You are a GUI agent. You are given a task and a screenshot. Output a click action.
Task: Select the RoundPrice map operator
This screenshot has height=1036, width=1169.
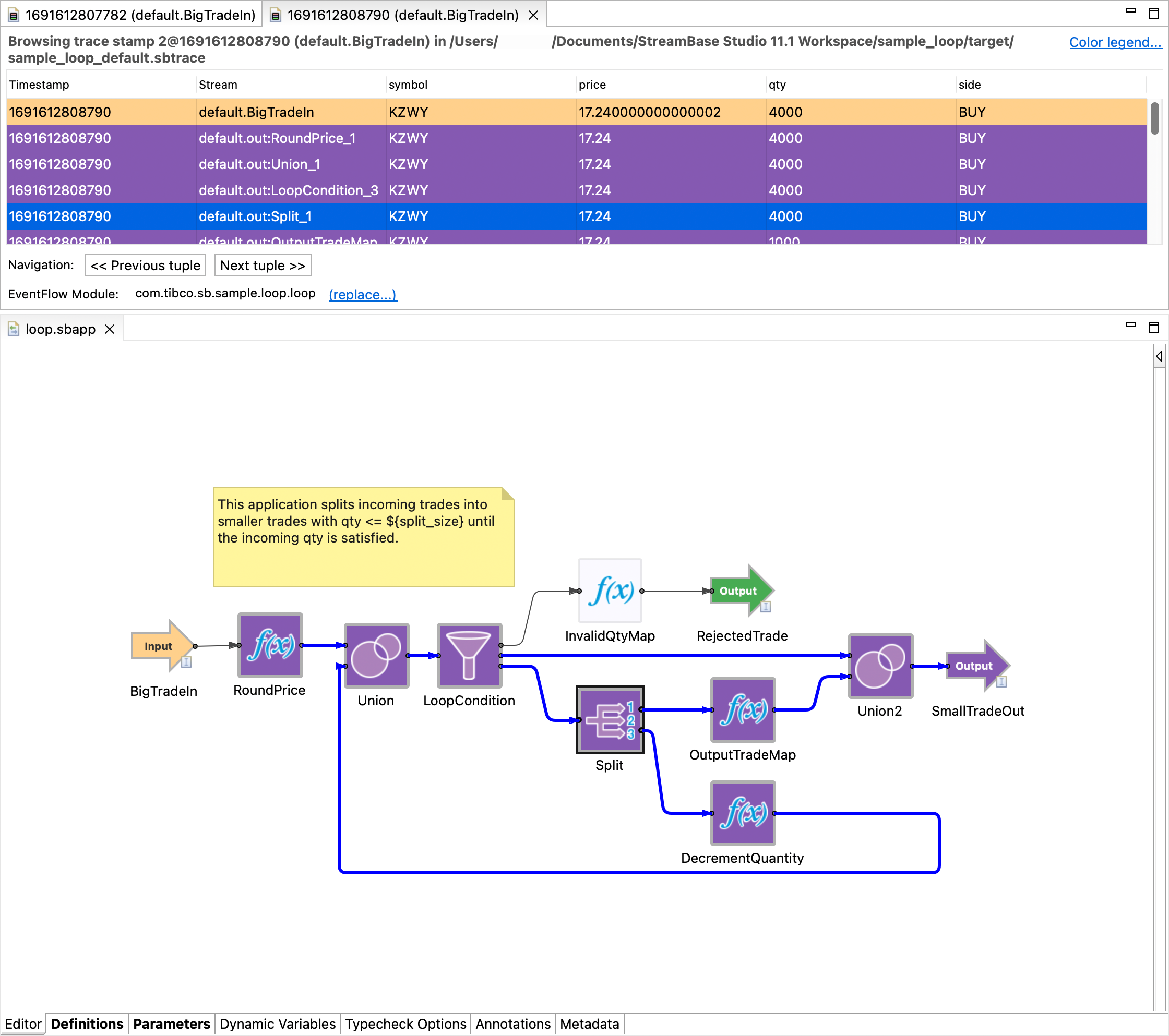(x=270, y=645)
